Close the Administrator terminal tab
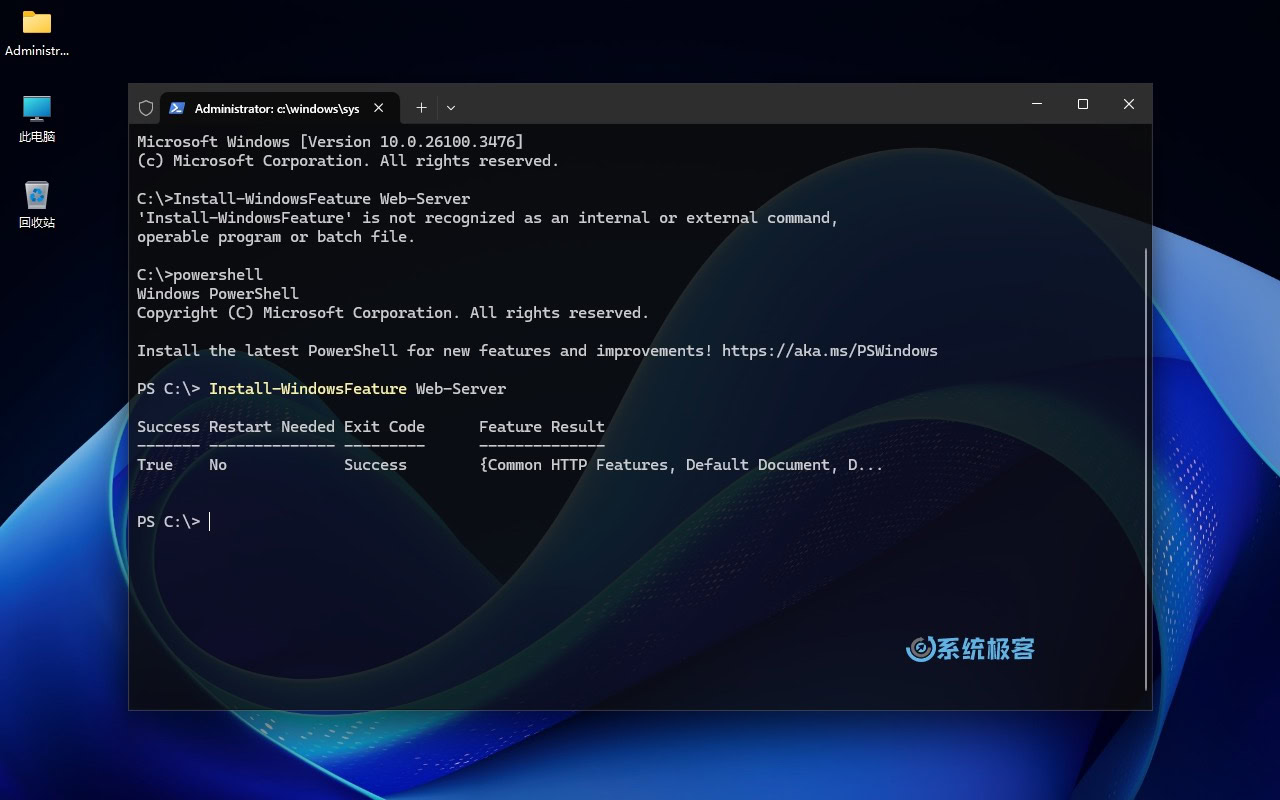 pyautogui.click(x=379, y=108)
